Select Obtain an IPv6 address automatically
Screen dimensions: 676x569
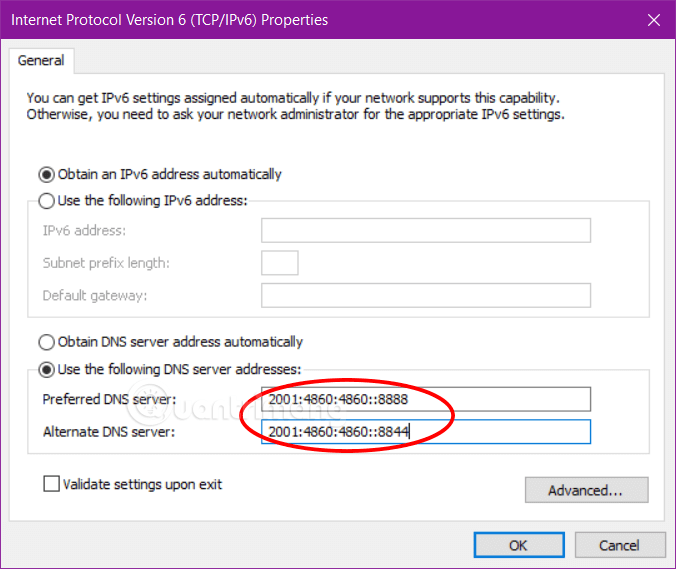point(46,174)
